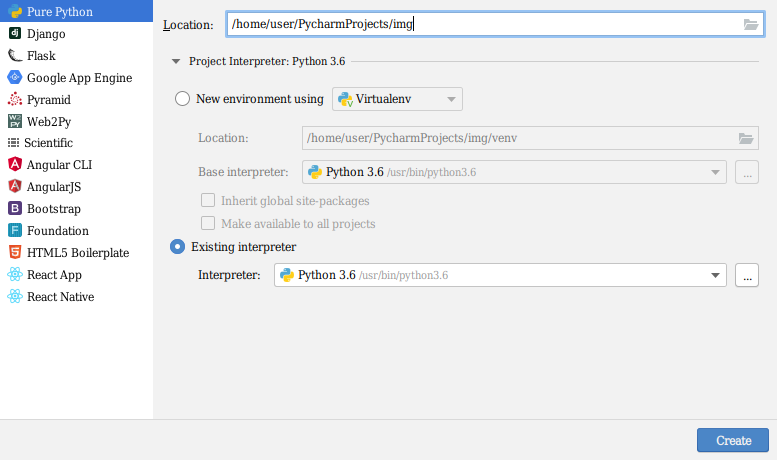Choose the Bootstrap project type label

54,209
